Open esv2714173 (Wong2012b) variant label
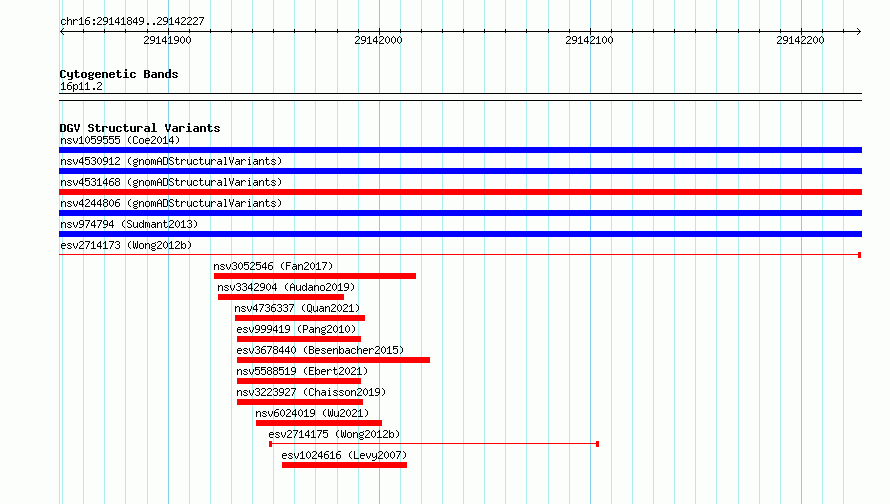 [126, 245]
